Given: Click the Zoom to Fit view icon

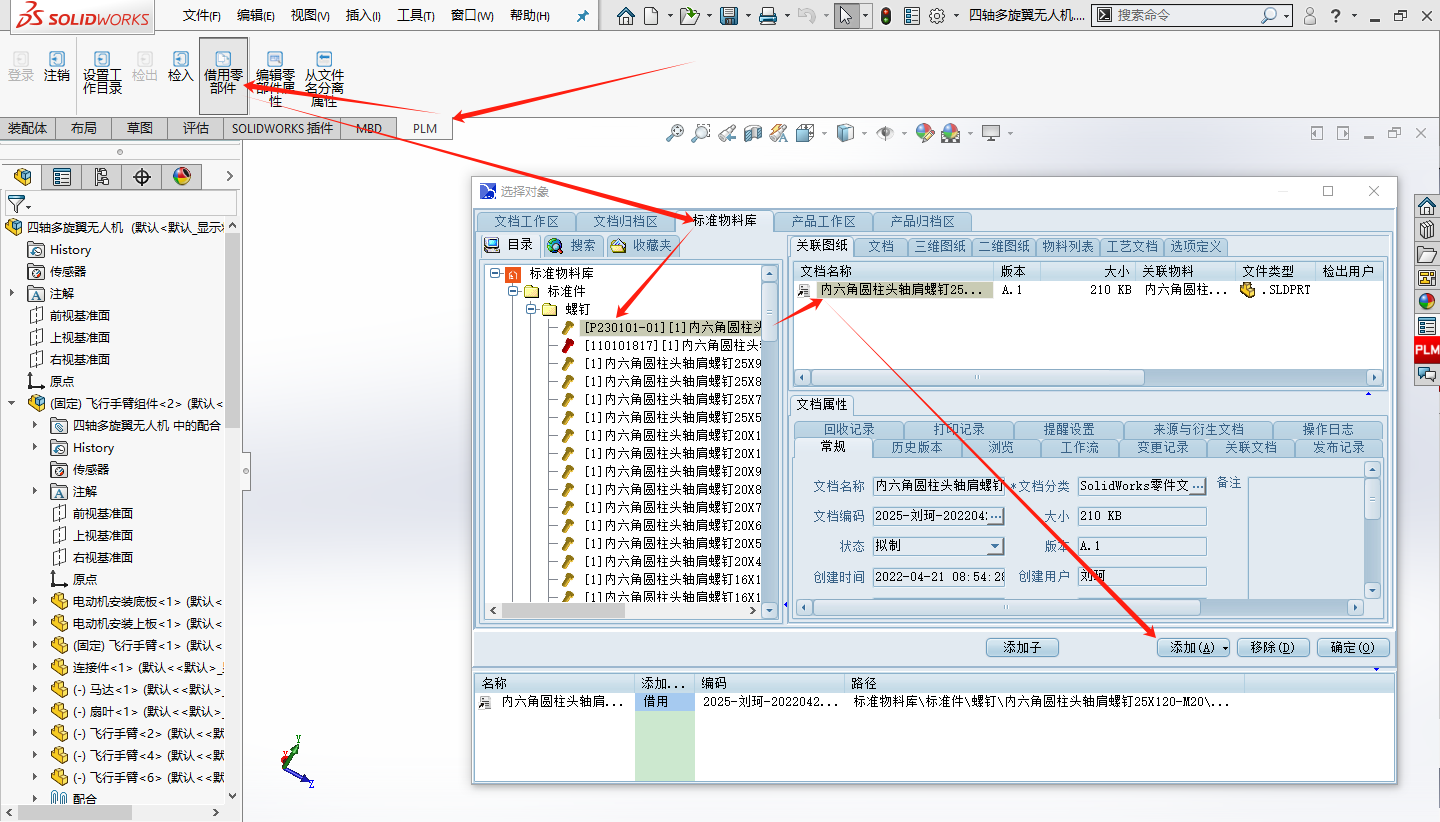Looking at the screenshot, I should pos(675,133).
